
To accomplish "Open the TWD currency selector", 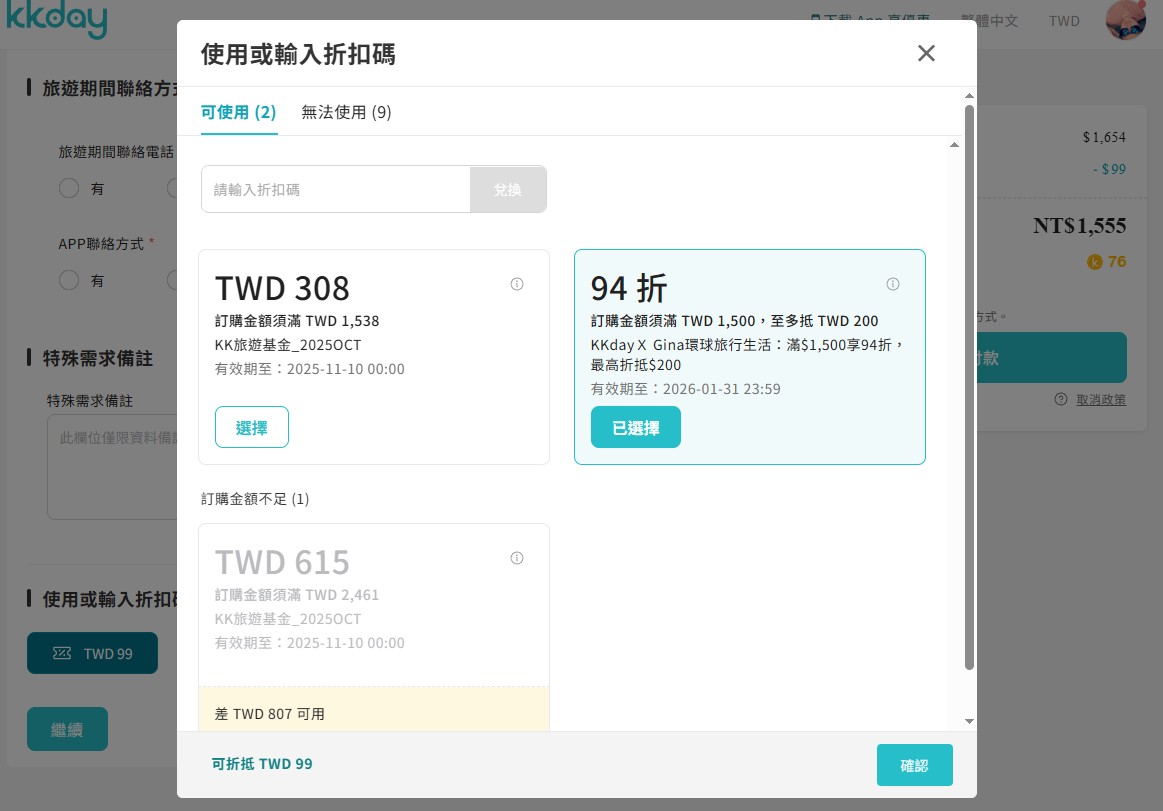I will (1063, 21).
